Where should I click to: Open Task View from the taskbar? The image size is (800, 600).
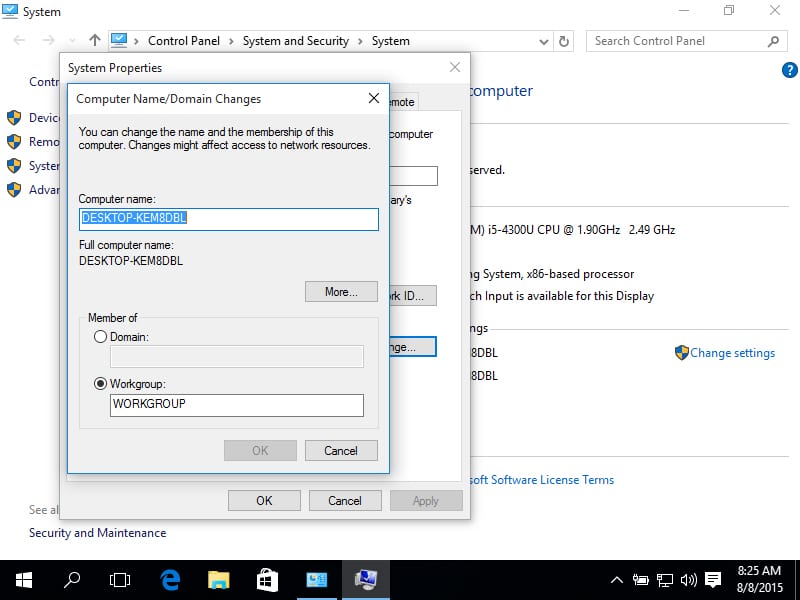tap(120, 580)
